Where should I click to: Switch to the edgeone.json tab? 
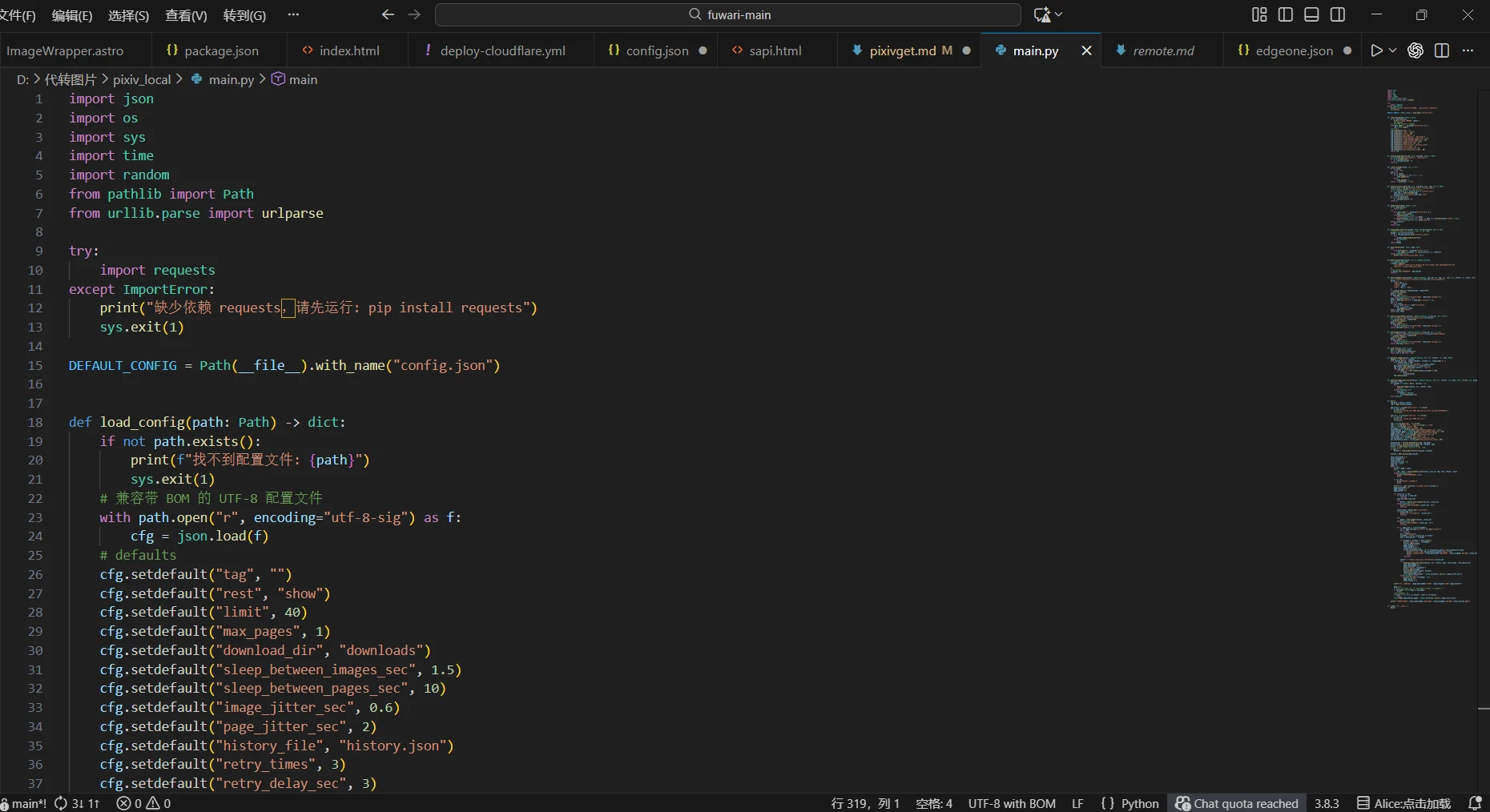coord(1293,50)
